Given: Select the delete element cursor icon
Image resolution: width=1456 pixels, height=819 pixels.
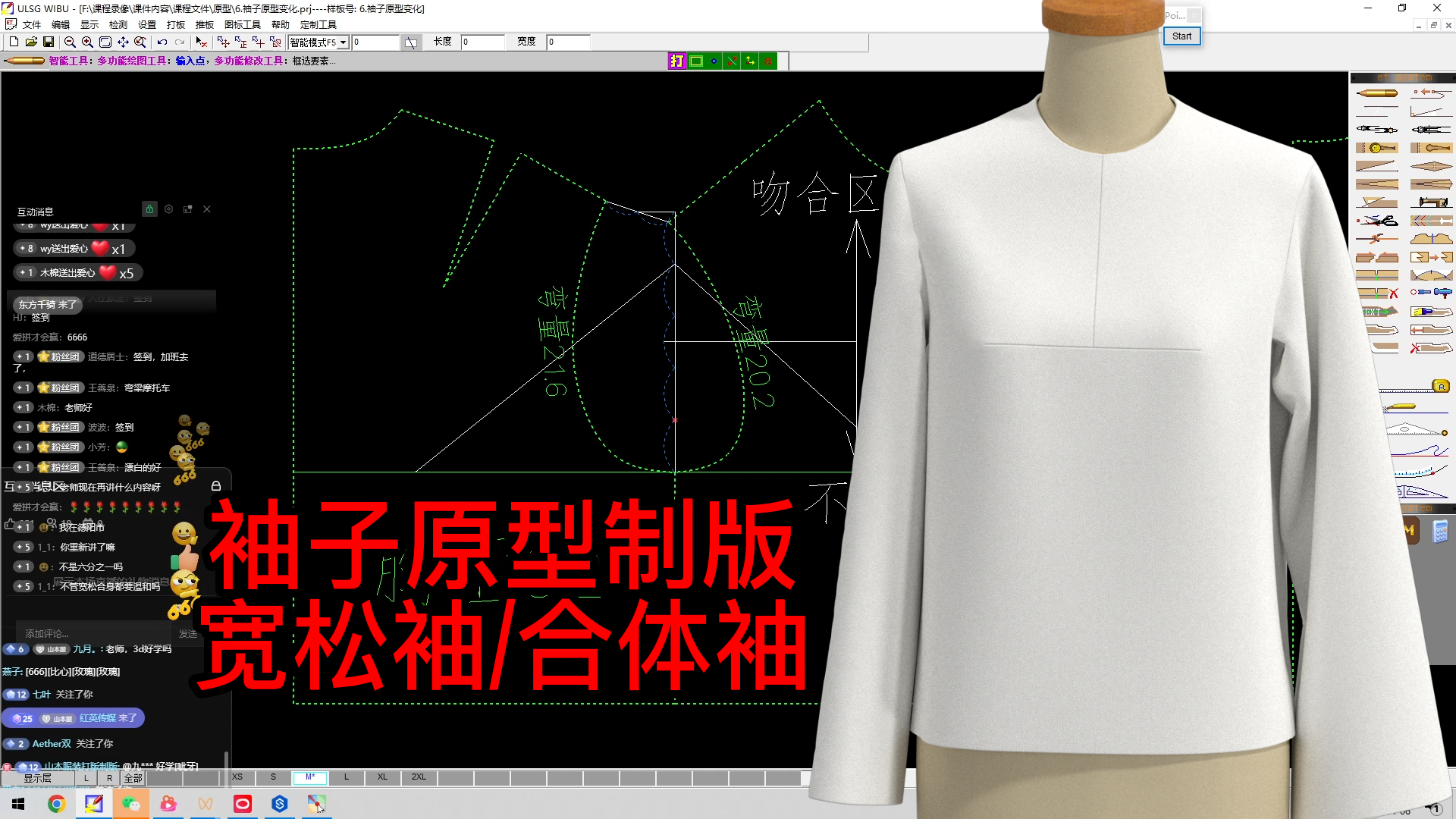Looking at the screenshot, I should coord(201,42).
